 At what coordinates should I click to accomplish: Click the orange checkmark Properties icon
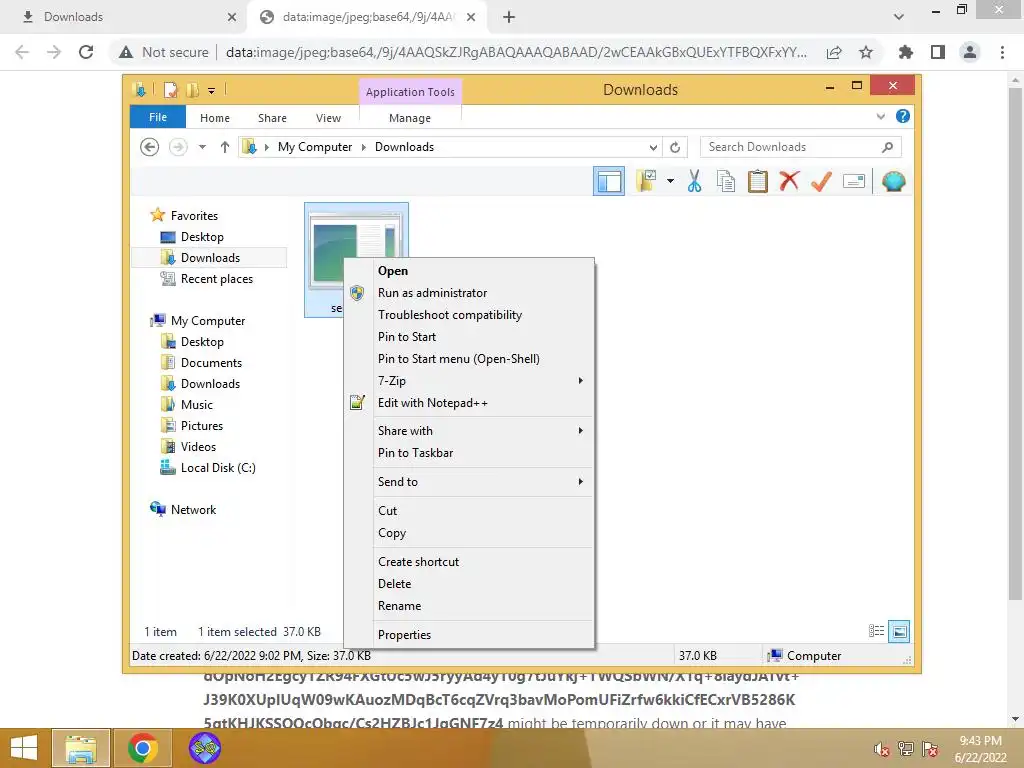coord(822,181)
